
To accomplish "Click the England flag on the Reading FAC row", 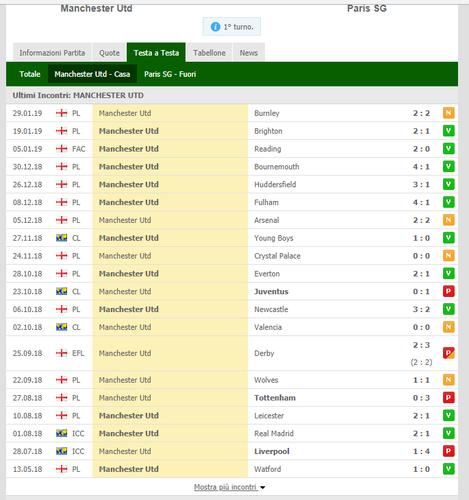I will [x=61, y=149].
